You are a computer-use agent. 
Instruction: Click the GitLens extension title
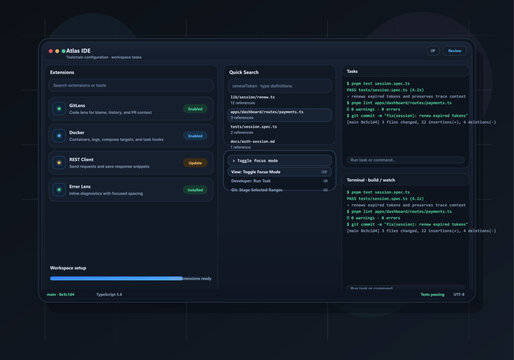click(x=77, y=106)
